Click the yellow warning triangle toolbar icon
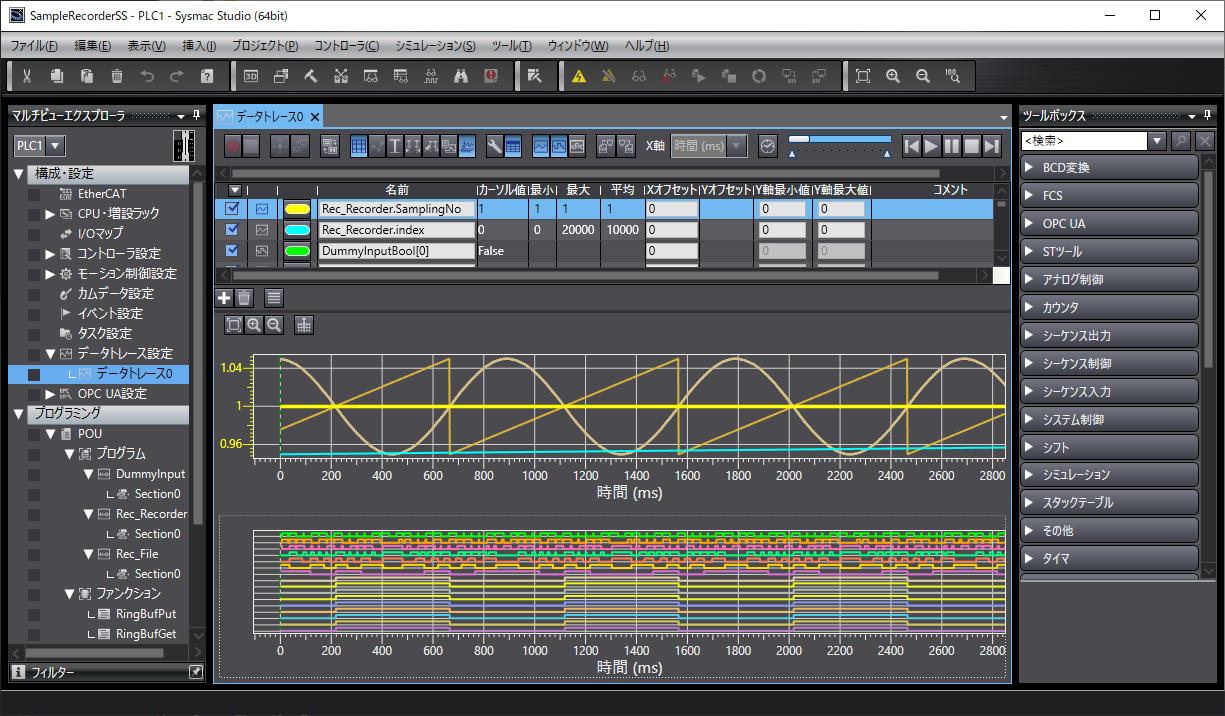Viewport: 1225px width, 716px height. pos(578,76)
